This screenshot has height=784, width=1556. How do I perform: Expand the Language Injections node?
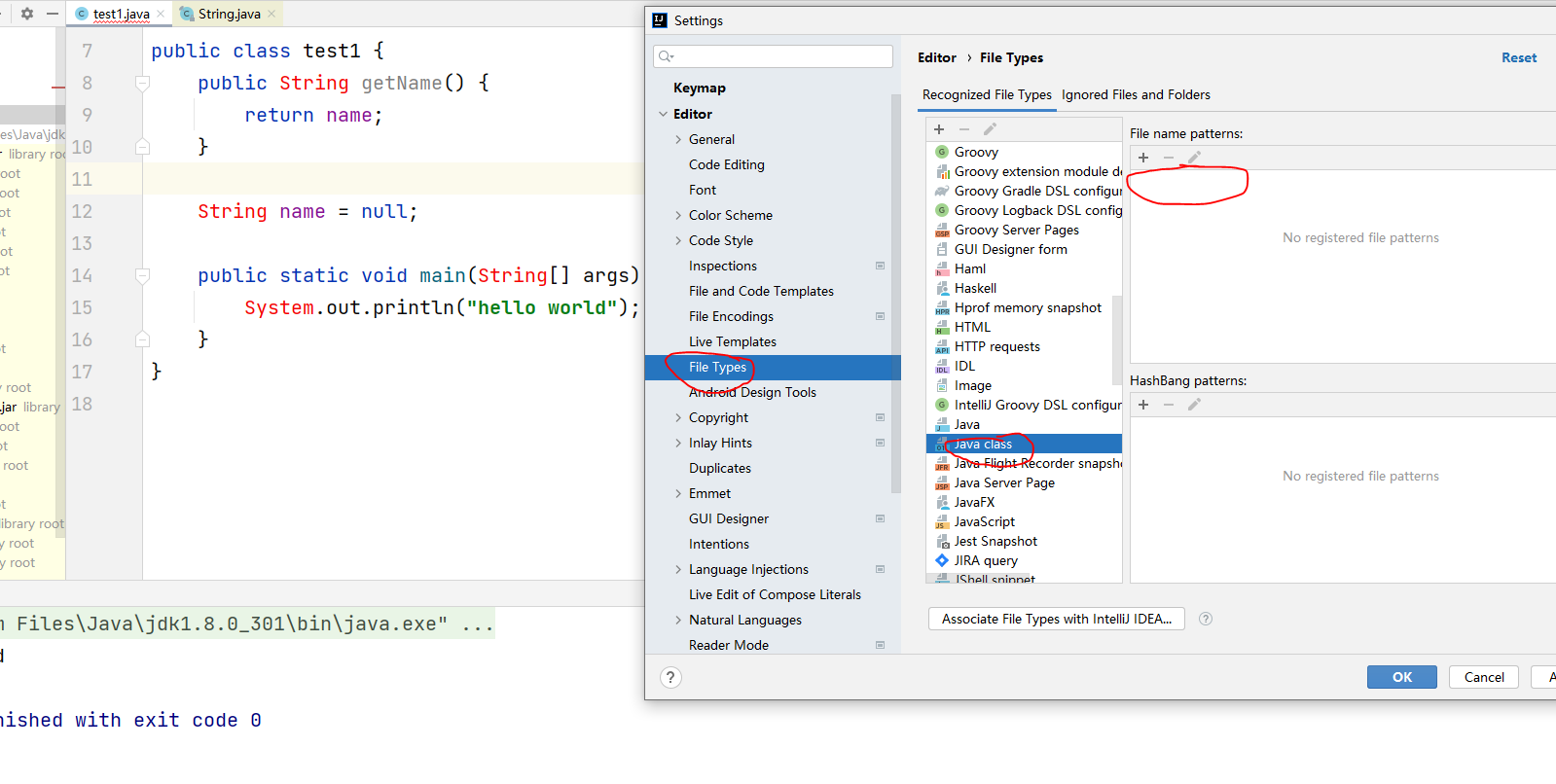point(678,569)
